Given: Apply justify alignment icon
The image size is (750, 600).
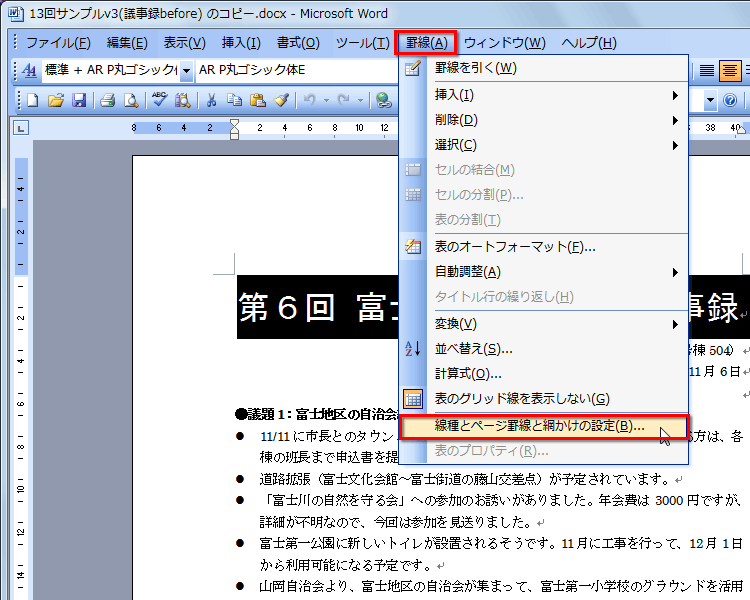Looking at the screenshot, I should click(707, 71).
